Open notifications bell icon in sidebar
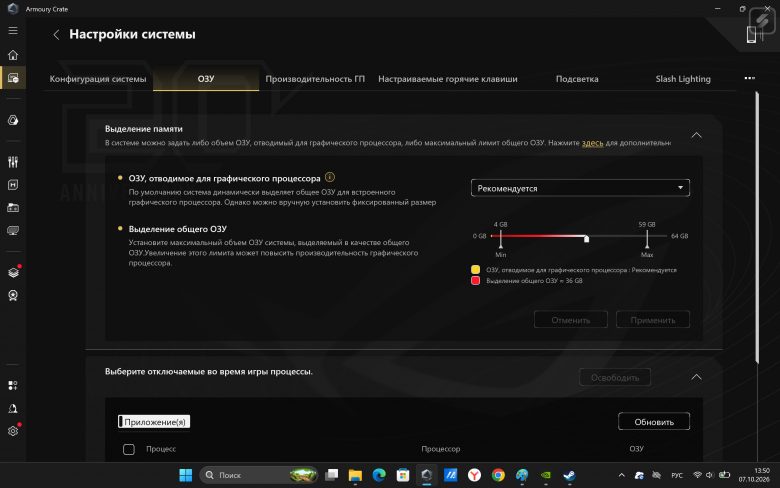 coord(13,408)
